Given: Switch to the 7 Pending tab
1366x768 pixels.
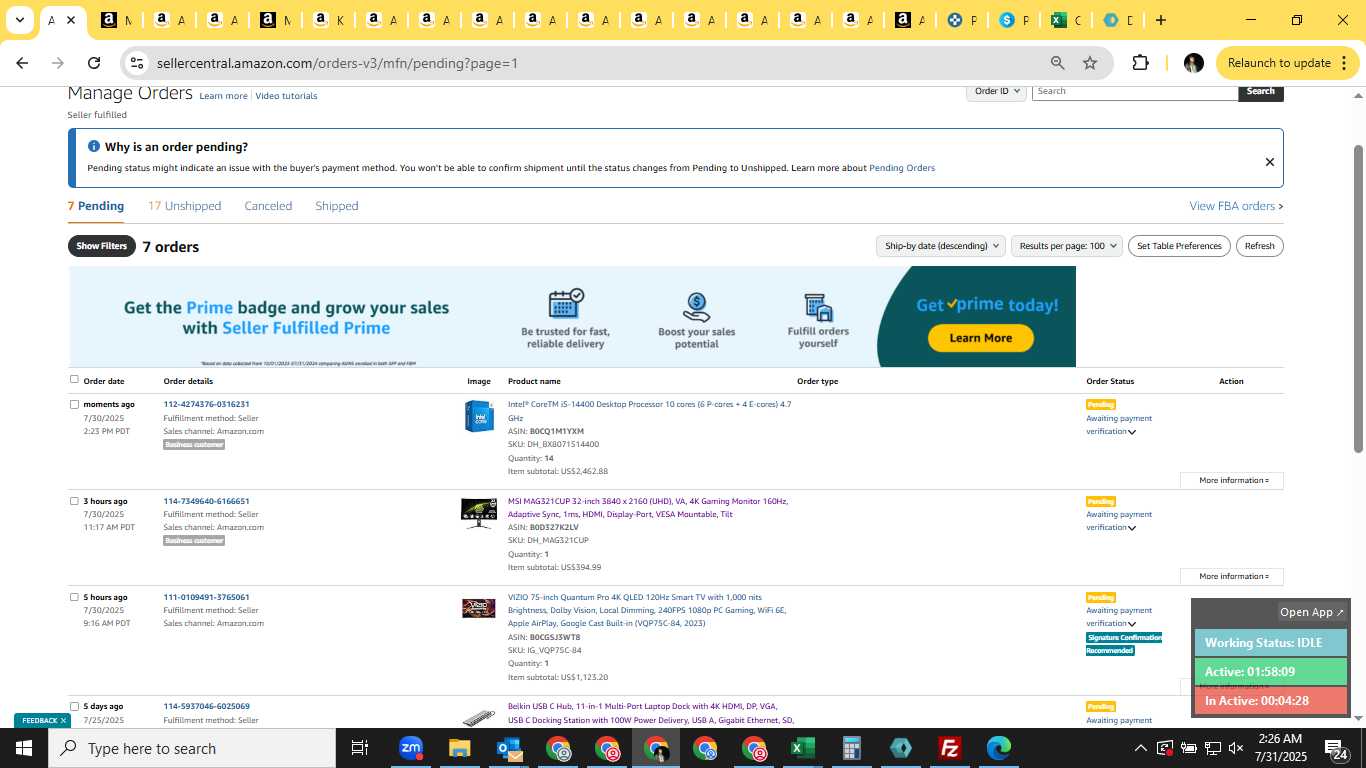Looking at the screenshot, I should point(96,206).
